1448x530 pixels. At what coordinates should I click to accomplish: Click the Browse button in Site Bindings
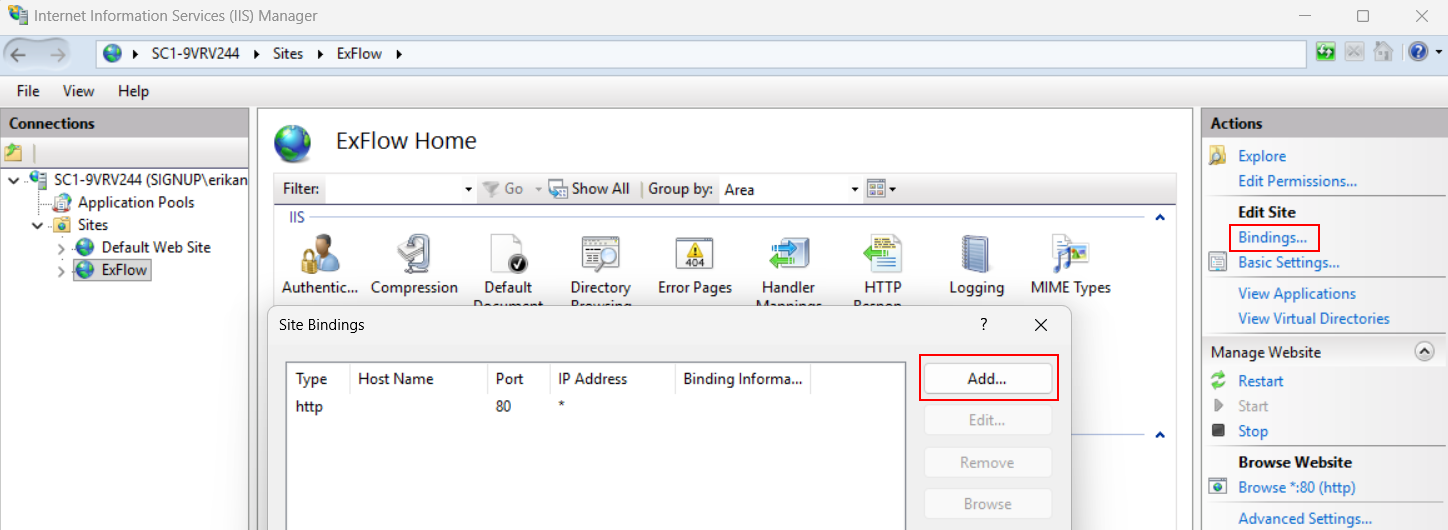click(x=987, y=504)
